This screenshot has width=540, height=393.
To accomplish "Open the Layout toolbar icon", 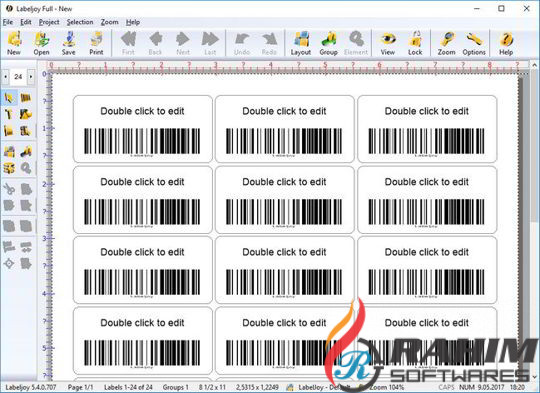I will point(301,43).
